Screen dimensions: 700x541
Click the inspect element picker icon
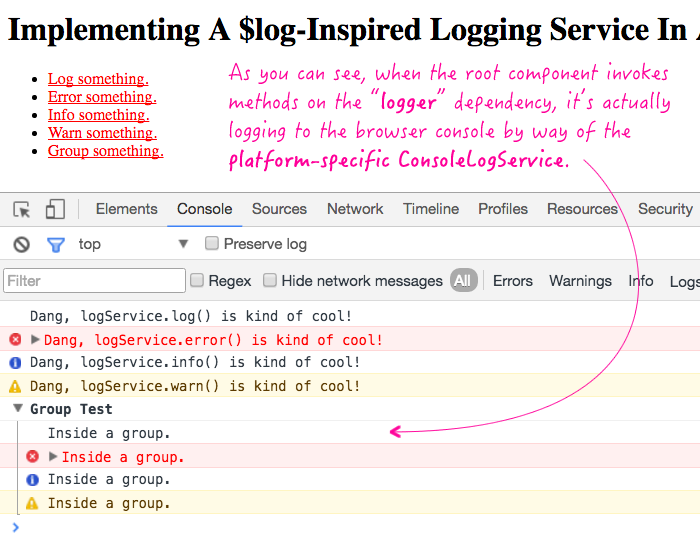pos(22,209)
